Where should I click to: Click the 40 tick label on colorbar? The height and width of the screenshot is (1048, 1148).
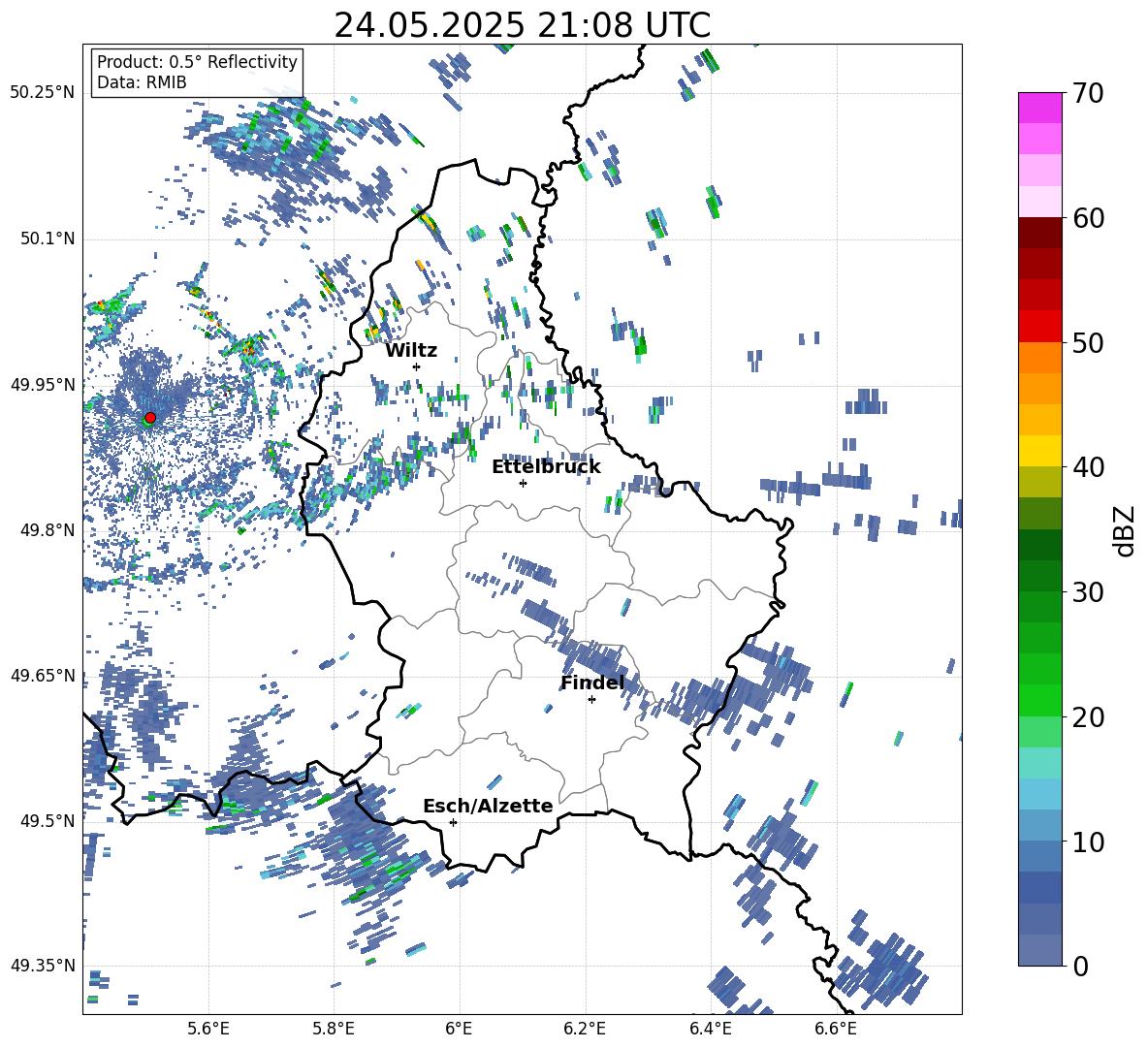click(x=1088, y=467)
